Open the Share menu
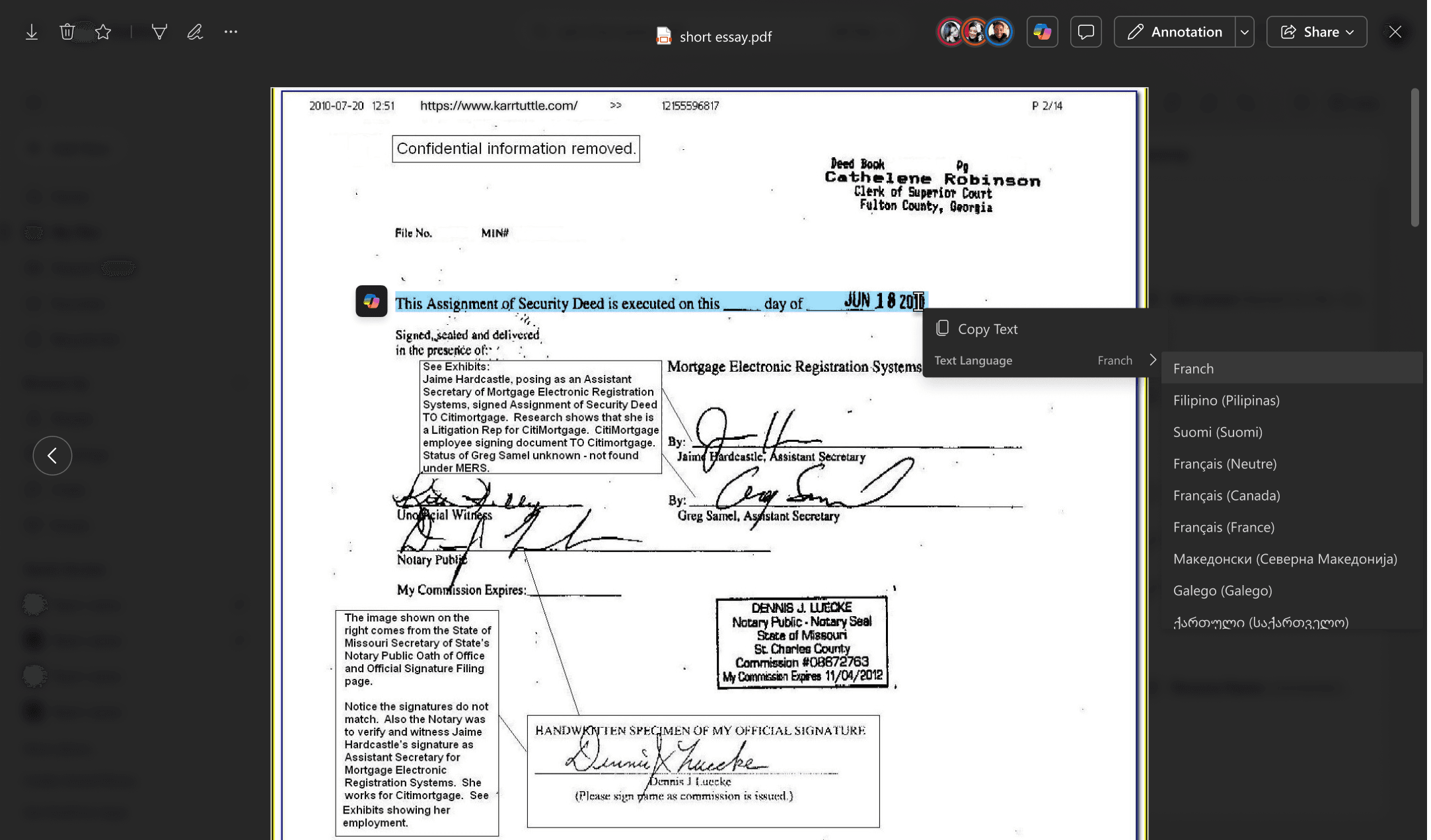Image resolution: width=1431 pixels, height=840 pixels. coord(1317,32)
